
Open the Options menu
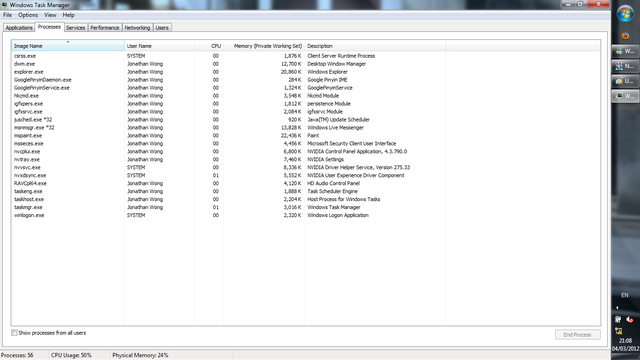28,15
